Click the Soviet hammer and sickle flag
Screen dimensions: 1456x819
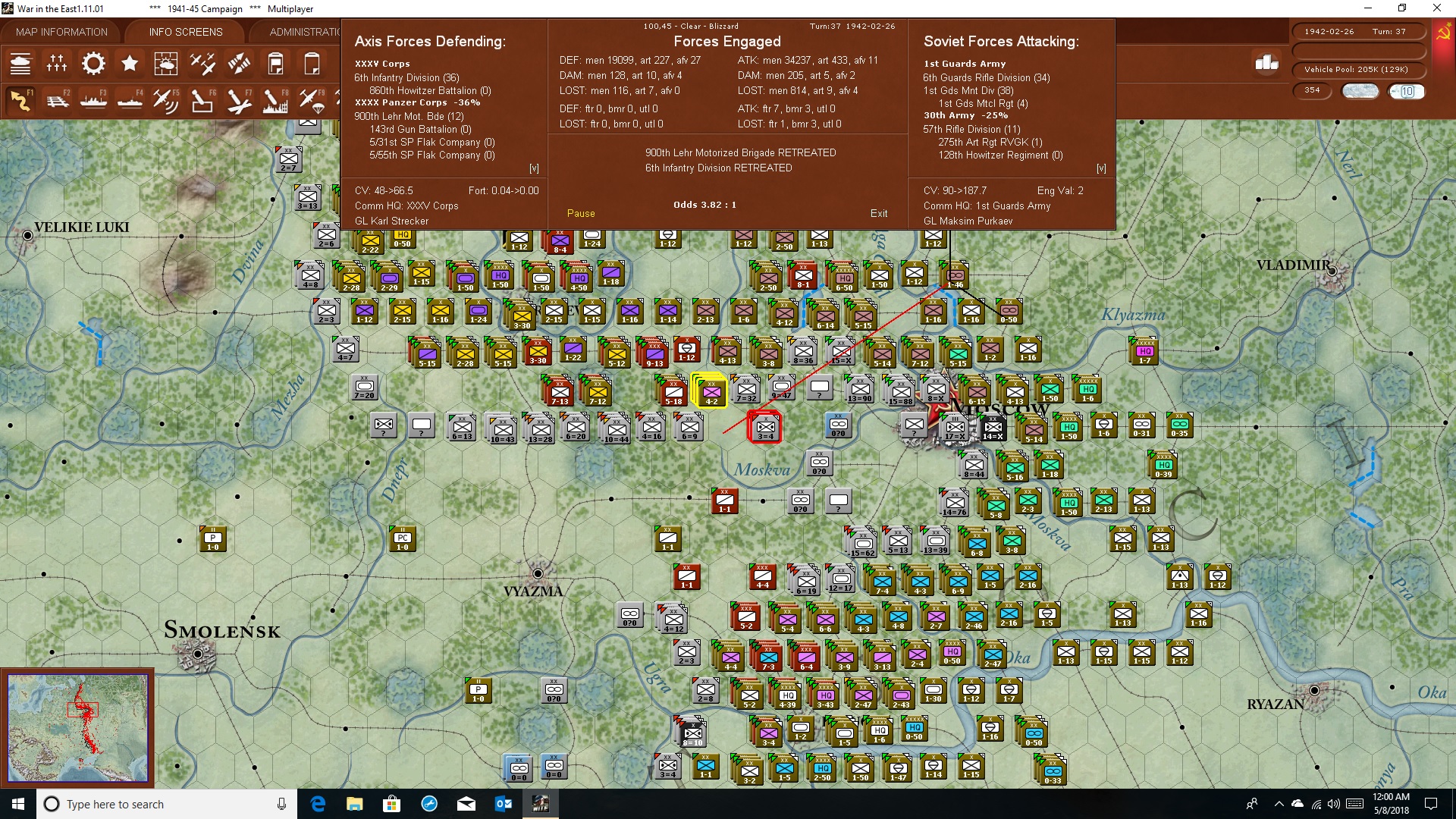coord(1442,33)
